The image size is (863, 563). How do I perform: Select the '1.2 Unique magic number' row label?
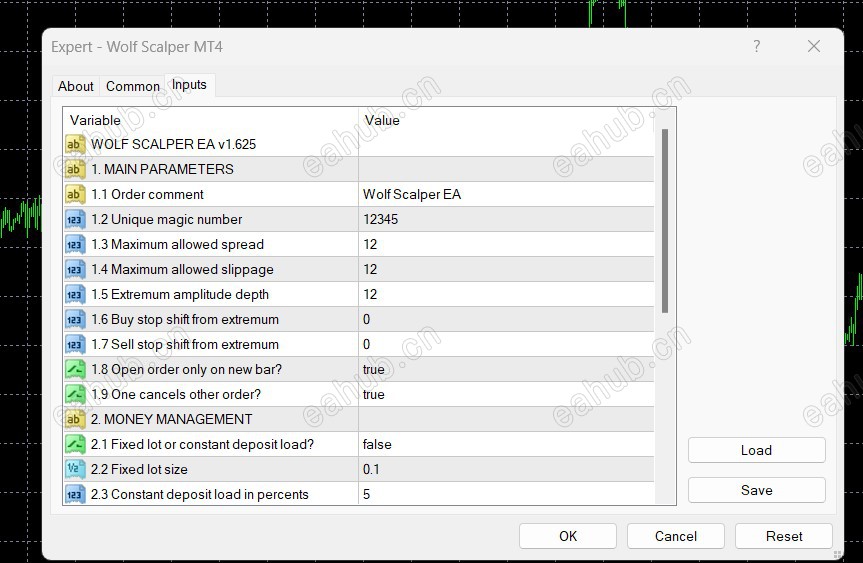167,219
